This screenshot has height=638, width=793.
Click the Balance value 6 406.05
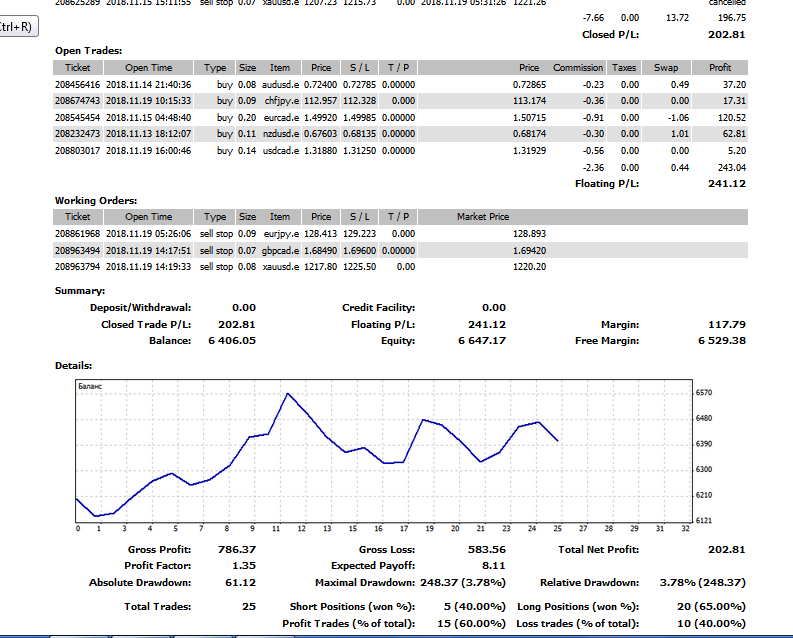(232, 341)
